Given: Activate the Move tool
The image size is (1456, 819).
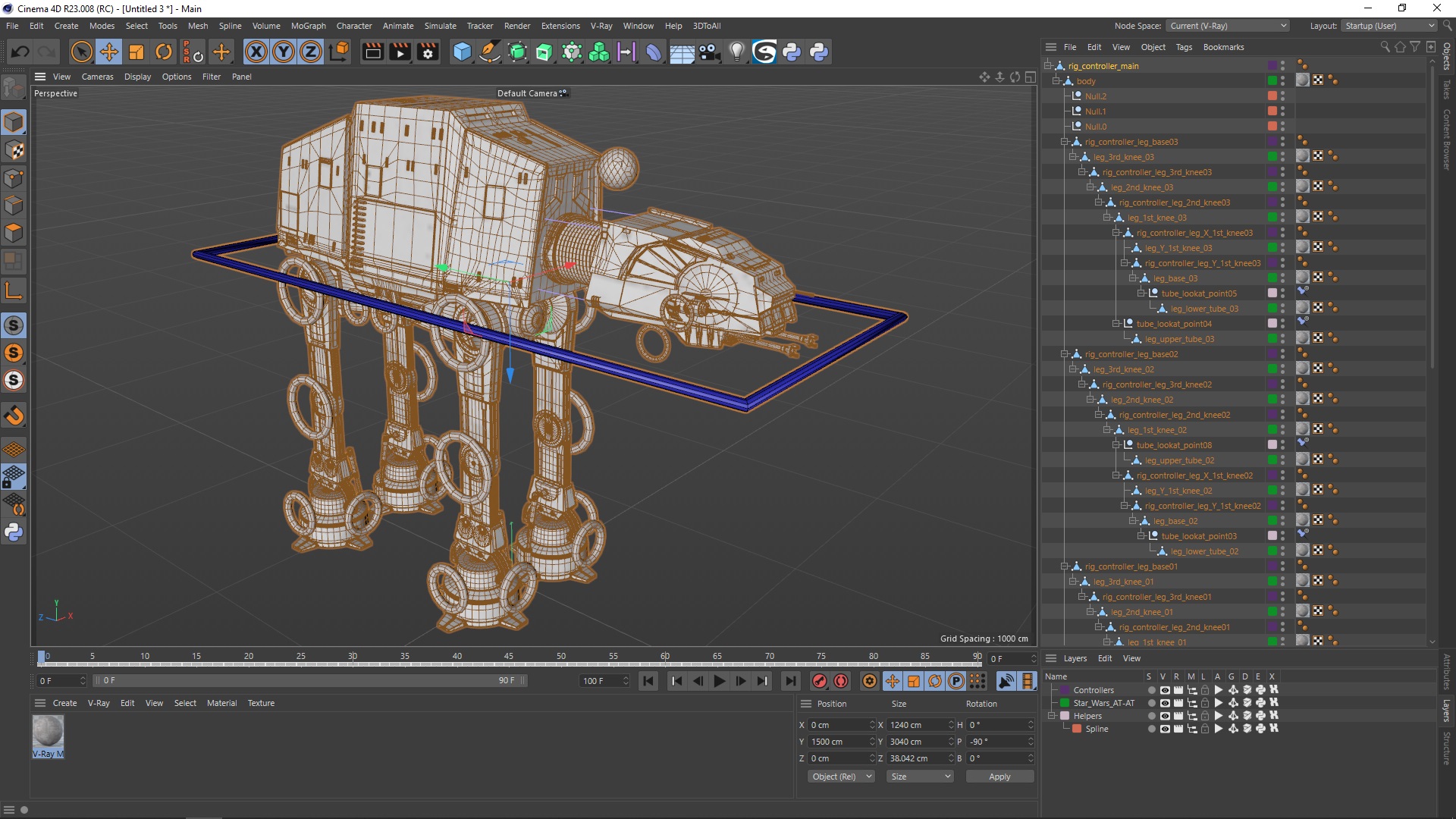Looking at the screenshot, I should tap(109, 52).
